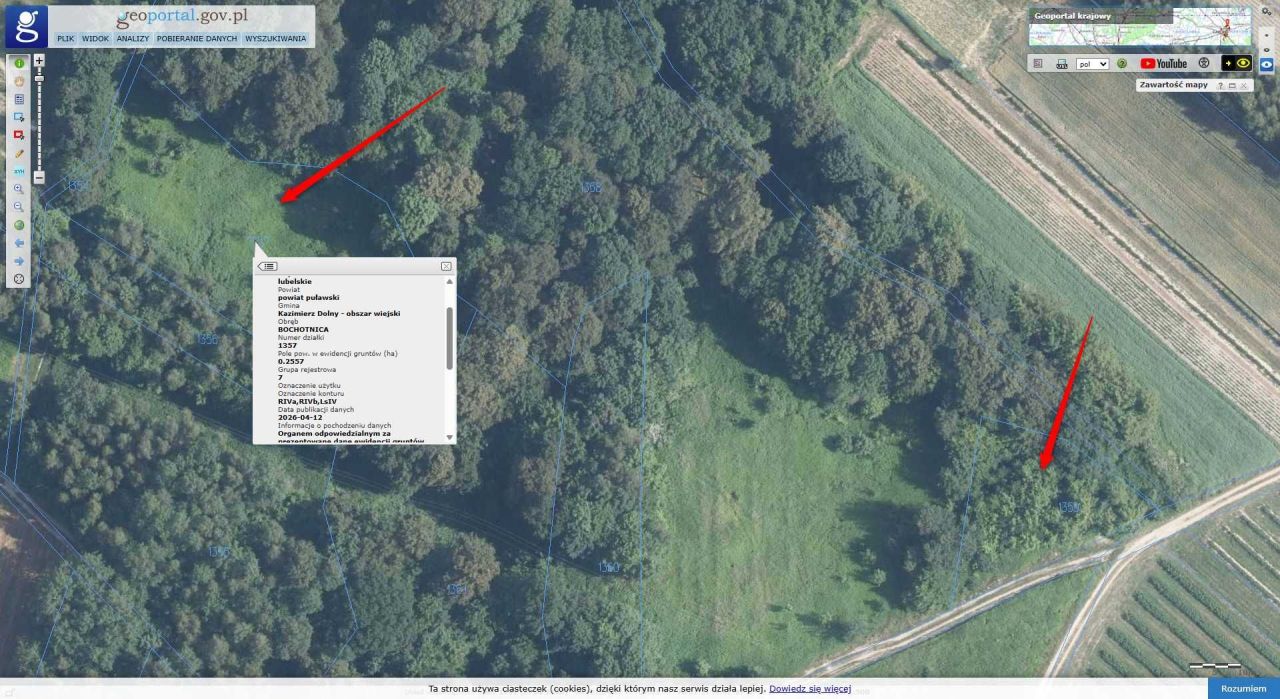
Task: Open the green help question icon
Action: click(1122, 63)
